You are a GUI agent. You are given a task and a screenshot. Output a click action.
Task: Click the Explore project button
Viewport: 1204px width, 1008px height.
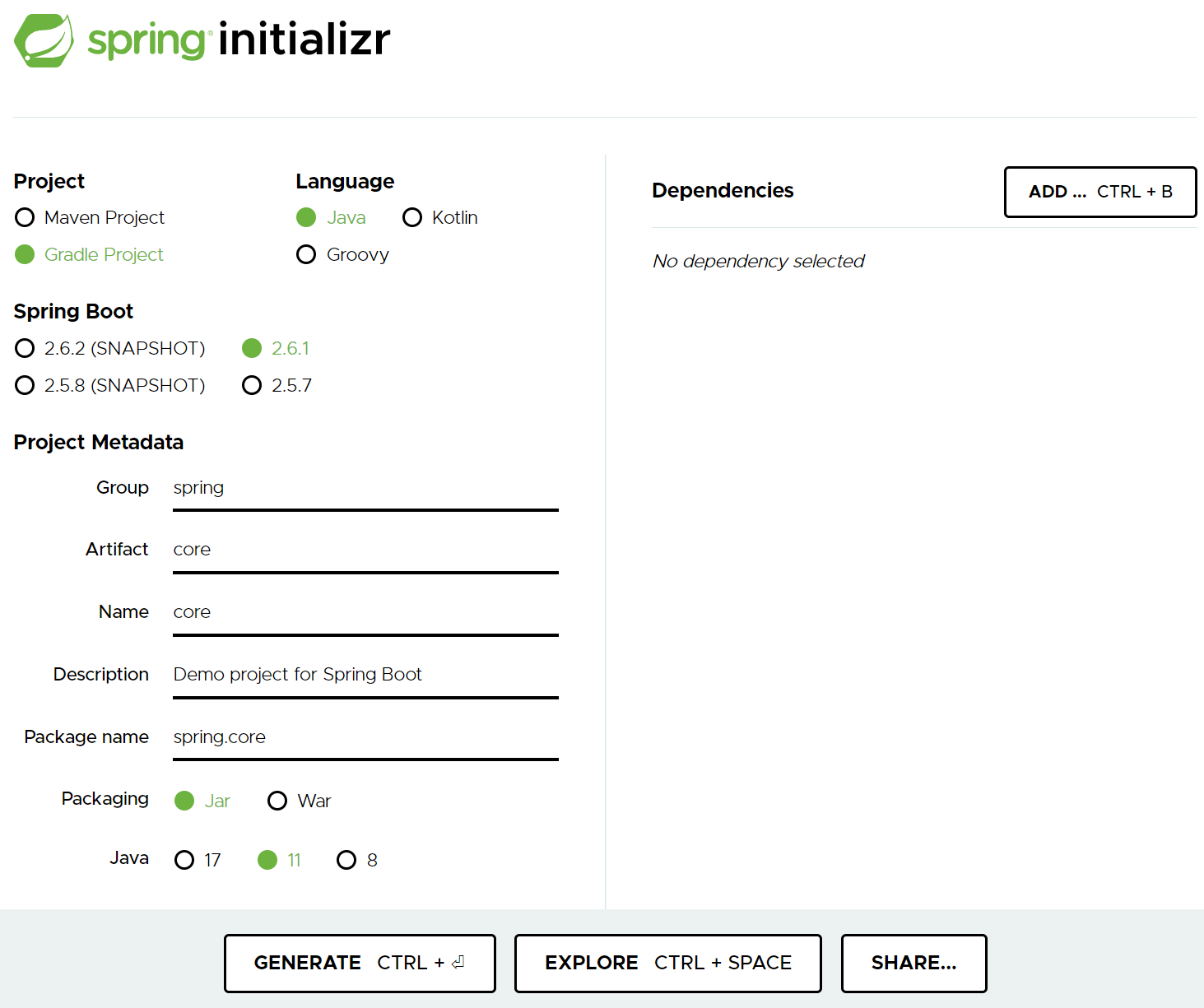coord(668,963)
